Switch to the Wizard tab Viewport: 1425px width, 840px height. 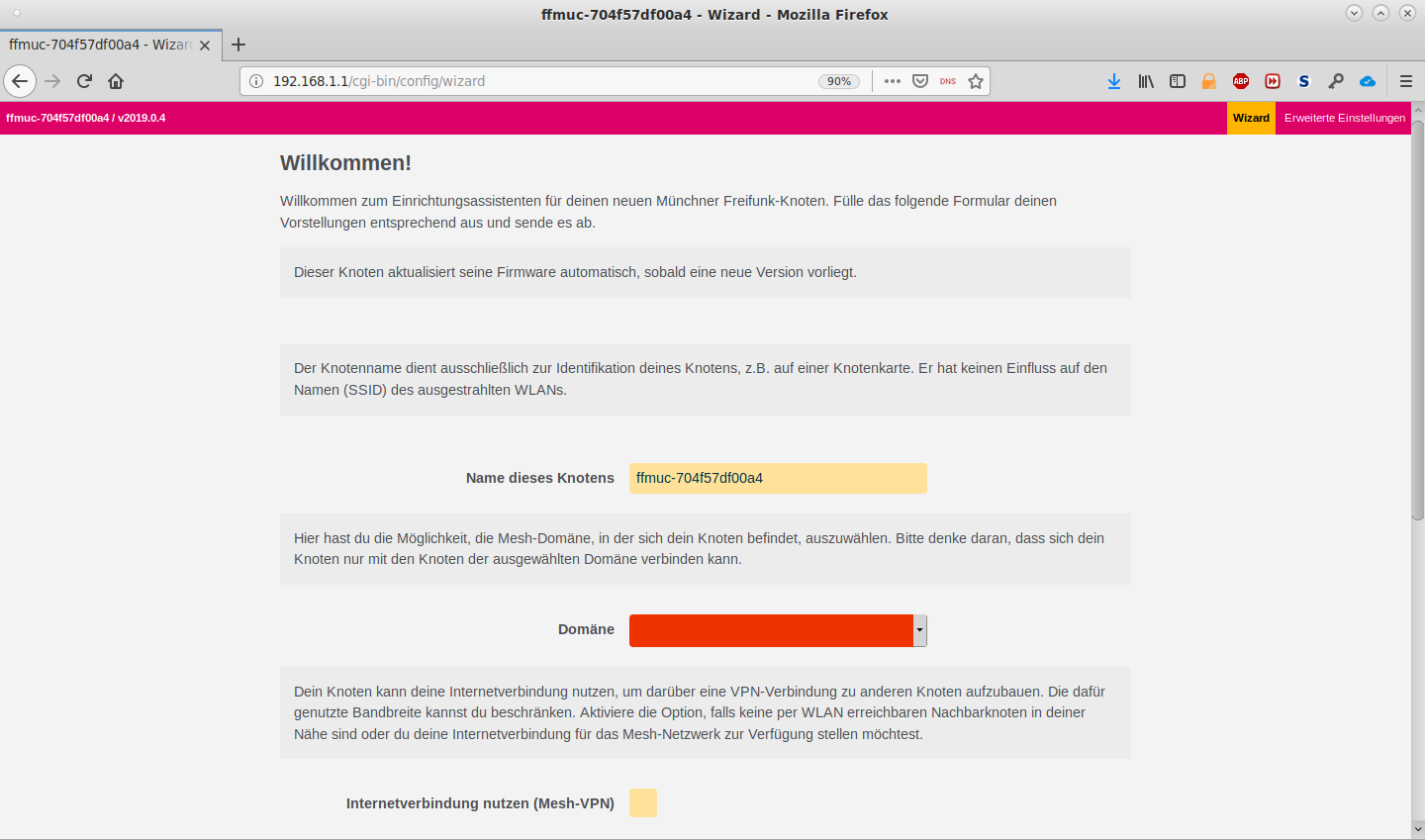point(1251,118)
